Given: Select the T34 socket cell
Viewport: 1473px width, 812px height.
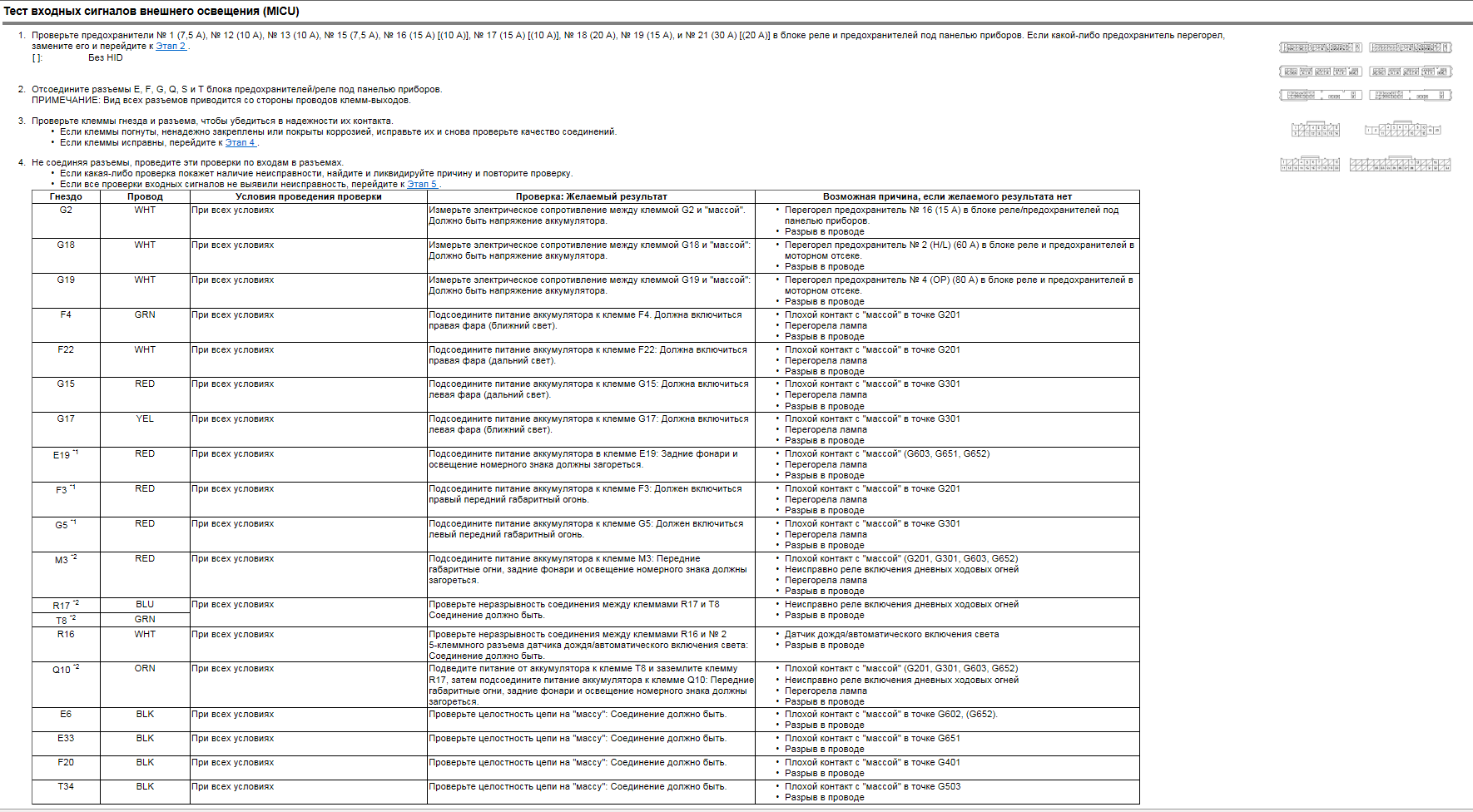Looking at the screenshot, I should coord(66,792).
